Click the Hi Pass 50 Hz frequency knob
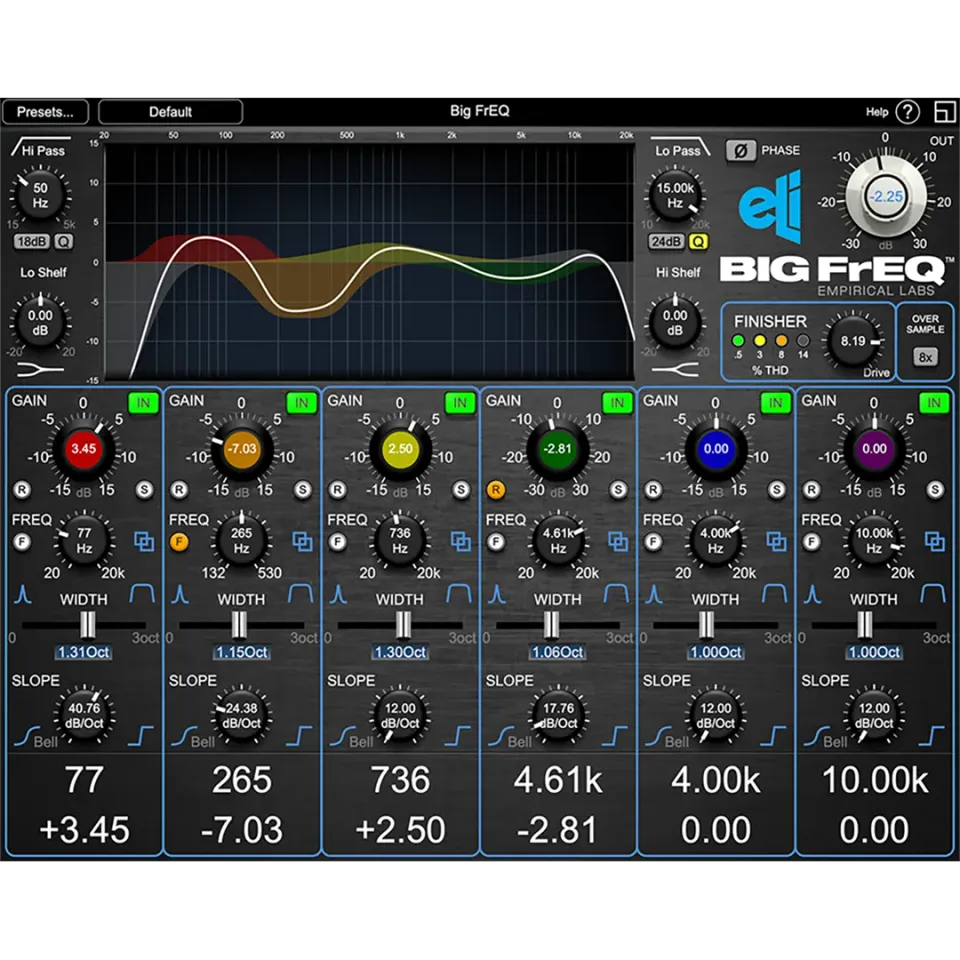 [x=40, y=195]
